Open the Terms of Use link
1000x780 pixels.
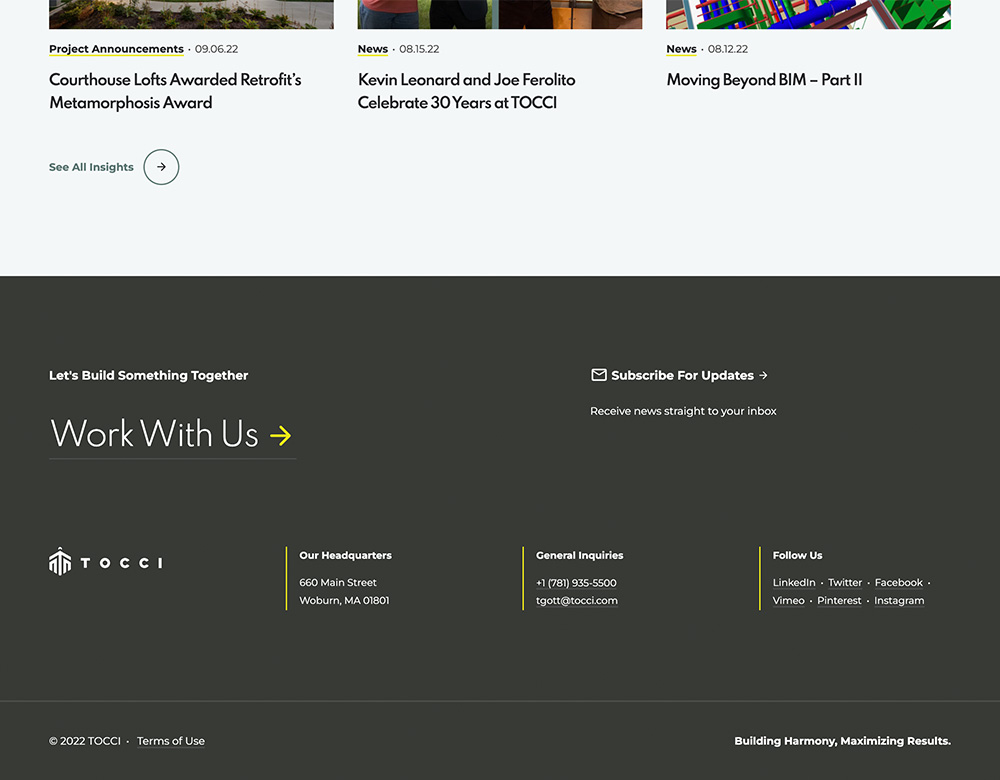tap(171, 741)
